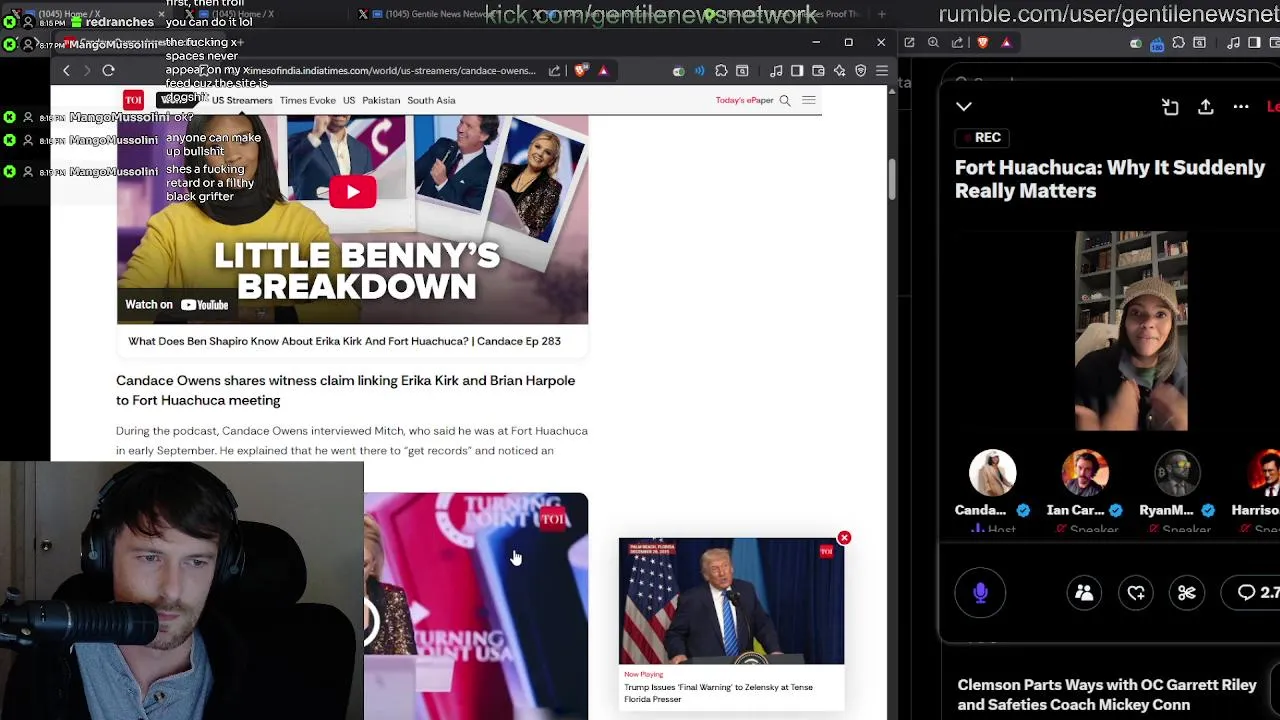
Task: Send a heart reaction in the Space
Action: tap(1136, 593)
